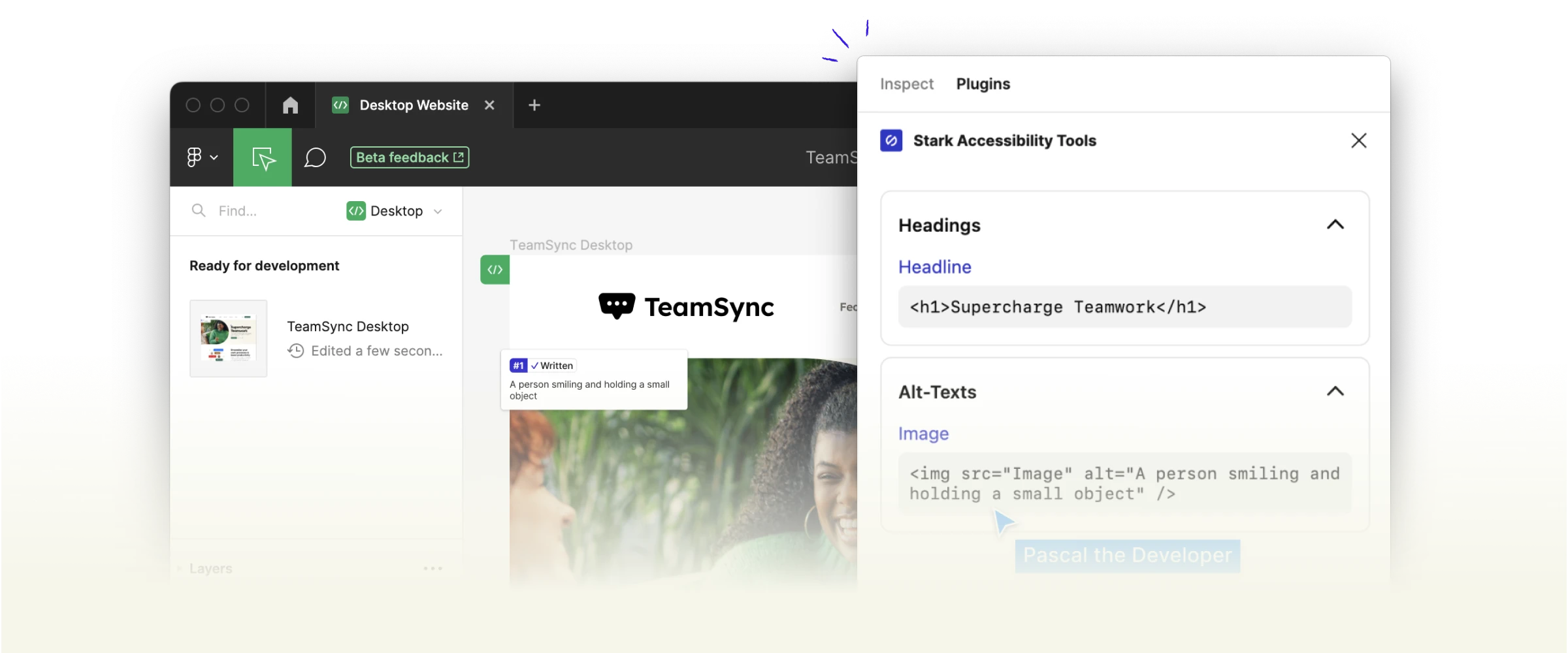1568x653 pixels.
Task: Click the Image link under Alt-Texts
Action: click(x=923, y=433)
